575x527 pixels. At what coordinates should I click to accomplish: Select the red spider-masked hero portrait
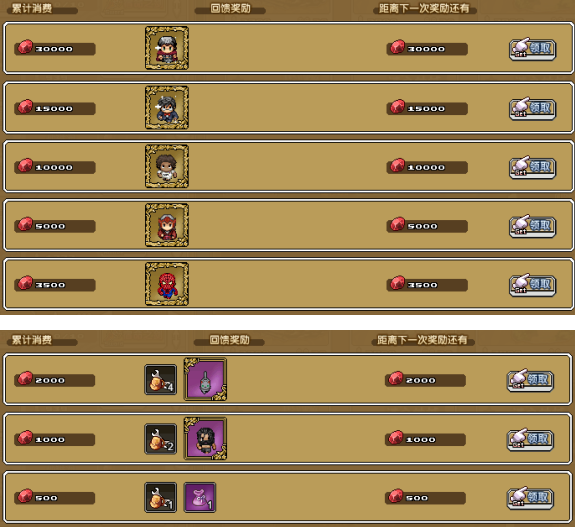tap(167, 284)
